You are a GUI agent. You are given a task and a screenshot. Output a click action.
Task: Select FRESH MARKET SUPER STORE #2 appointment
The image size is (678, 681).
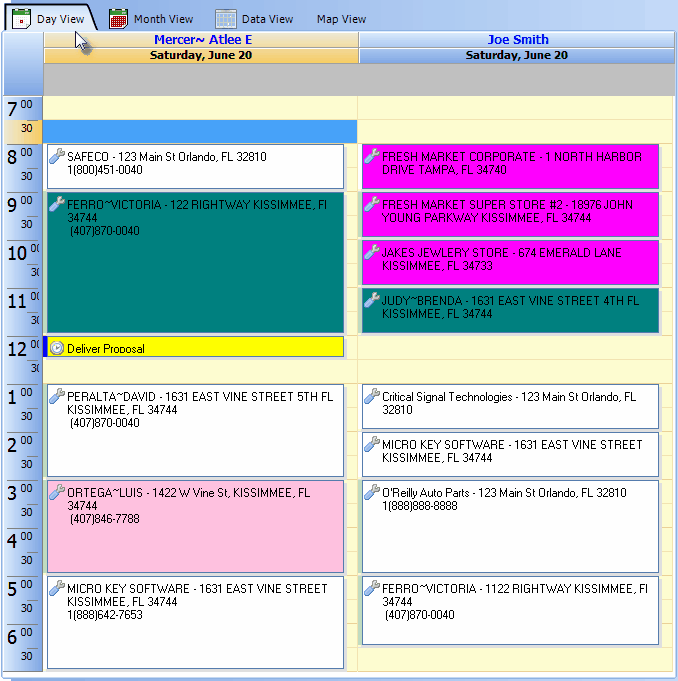[510, 215]
